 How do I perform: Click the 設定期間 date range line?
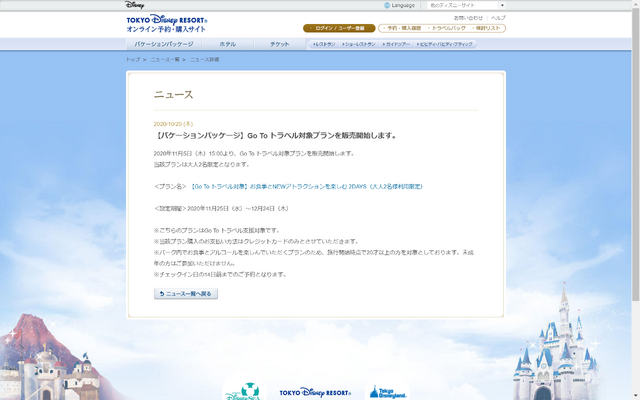click(x=222, y=209)
